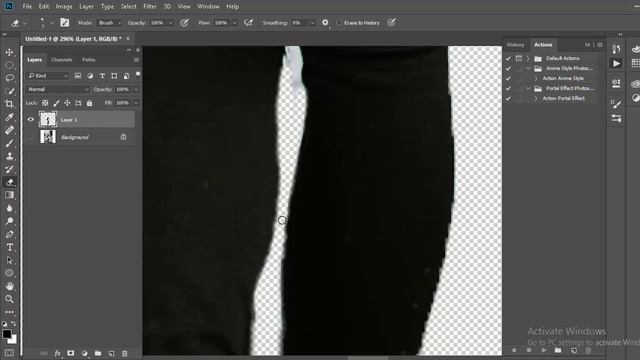
Task: Select the Lasso tool
Action: click(9, 78)
